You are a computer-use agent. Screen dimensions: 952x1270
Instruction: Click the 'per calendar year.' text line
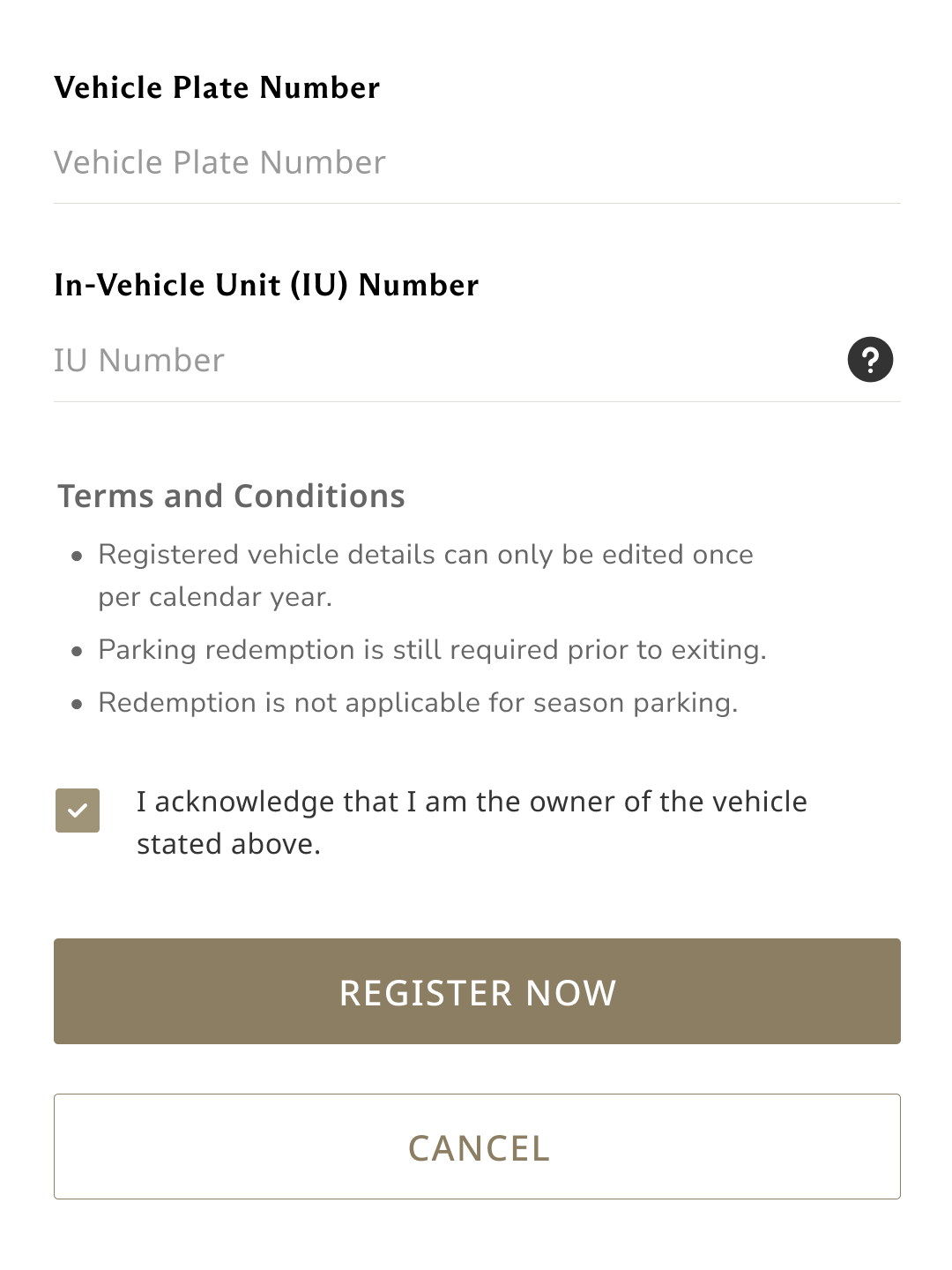point(215,598)
